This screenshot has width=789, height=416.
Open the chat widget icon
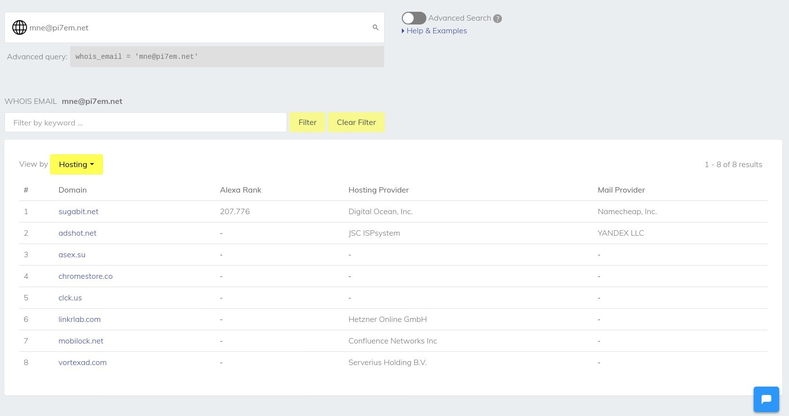(x=766, y=399)
